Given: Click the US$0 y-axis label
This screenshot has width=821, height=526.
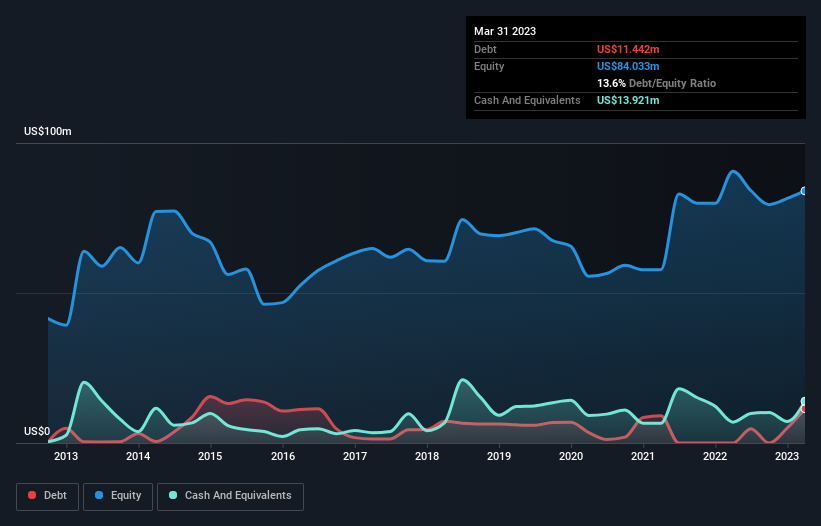Looking at the screenshot, I should point(37,432).
